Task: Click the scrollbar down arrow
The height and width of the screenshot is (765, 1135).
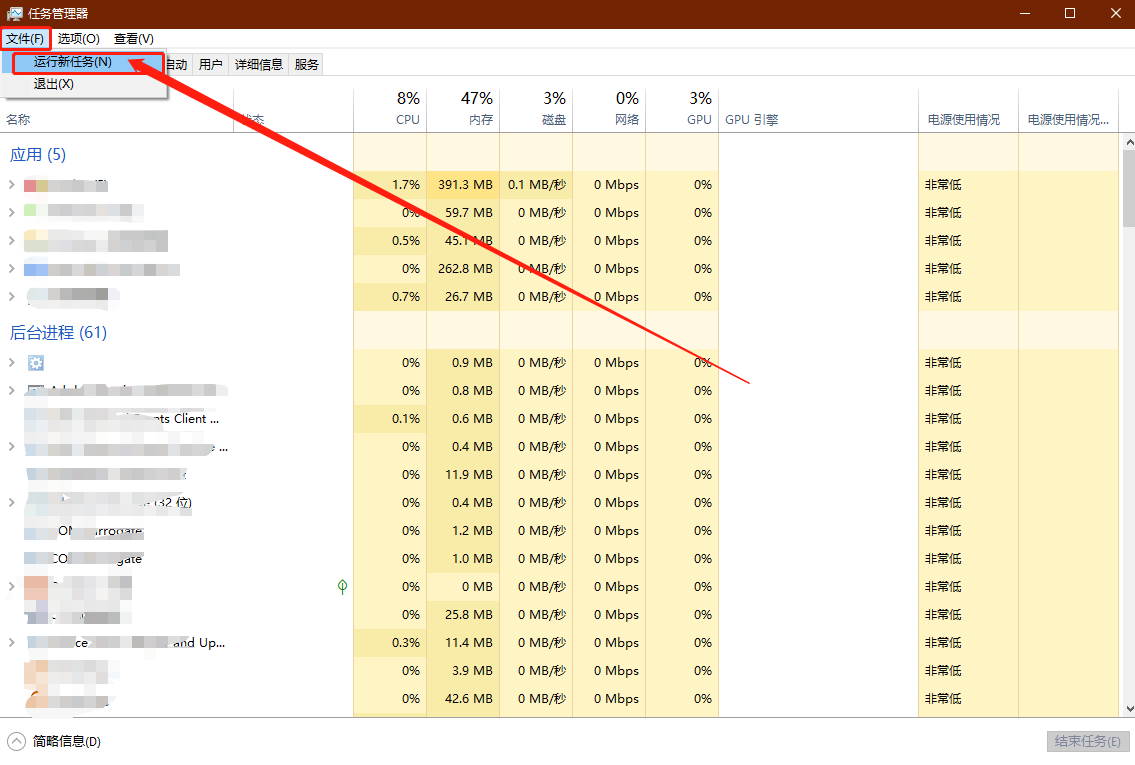Action: pyautogui.click(x=1128, y=709)
